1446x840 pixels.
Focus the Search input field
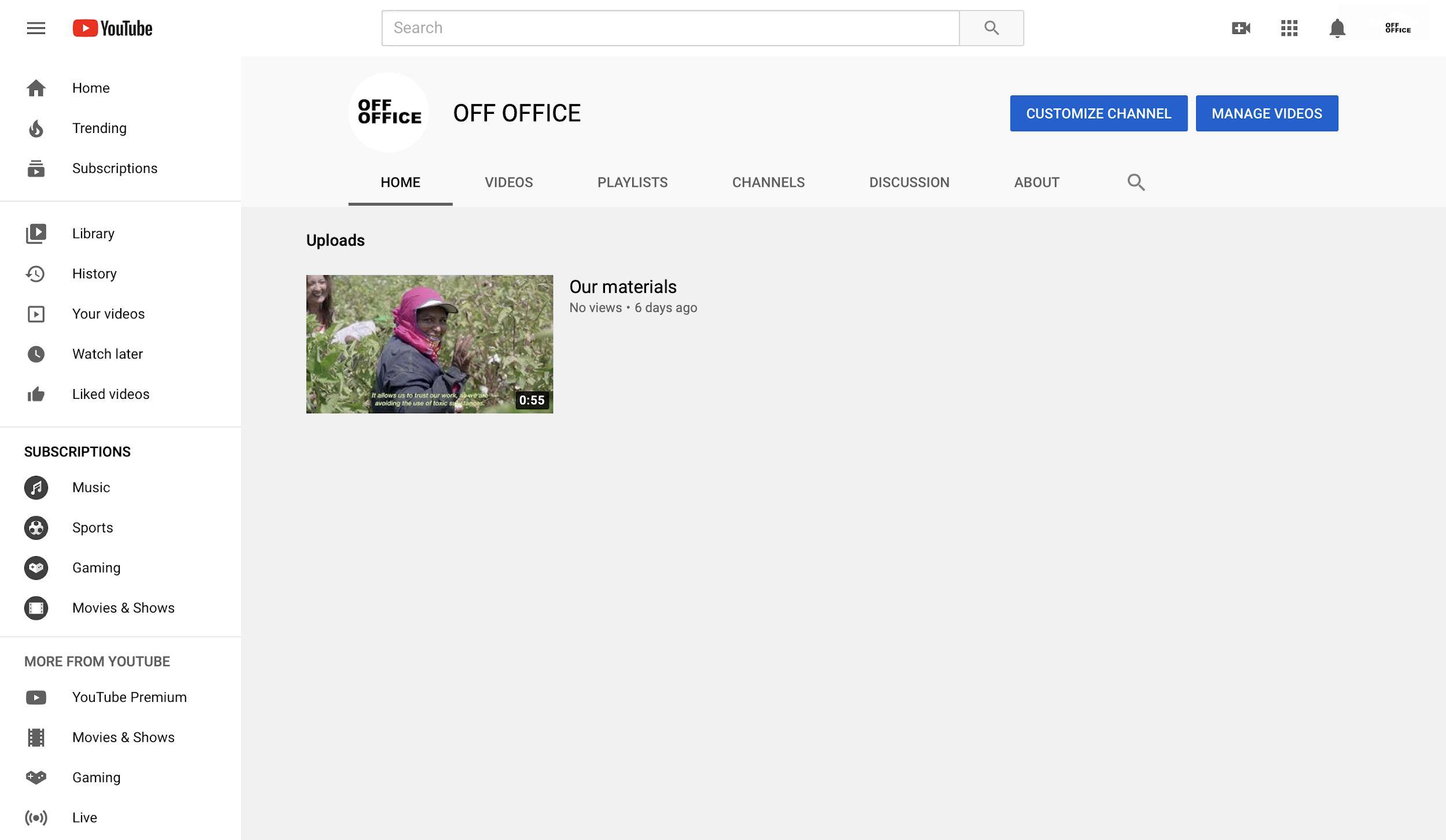click(670, 28)
